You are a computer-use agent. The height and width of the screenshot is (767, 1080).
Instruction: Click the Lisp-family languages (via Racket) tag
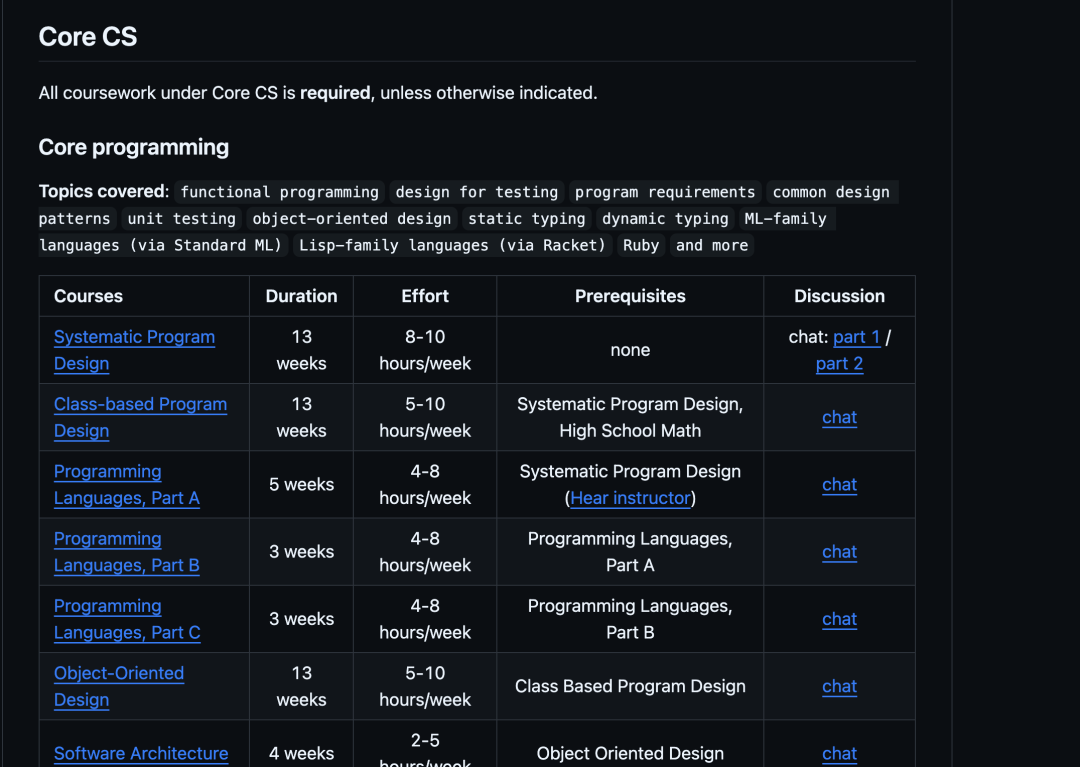[x=452, y=246]
